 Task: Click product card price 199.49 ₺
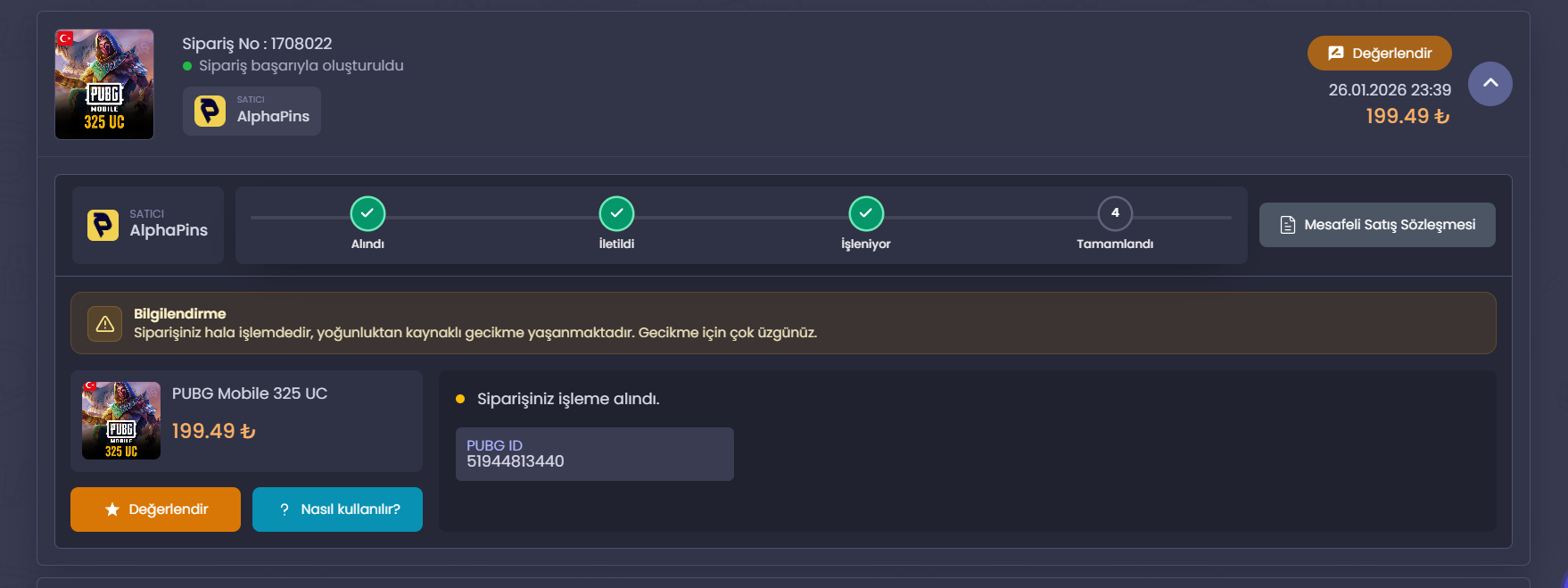(213, 431)
